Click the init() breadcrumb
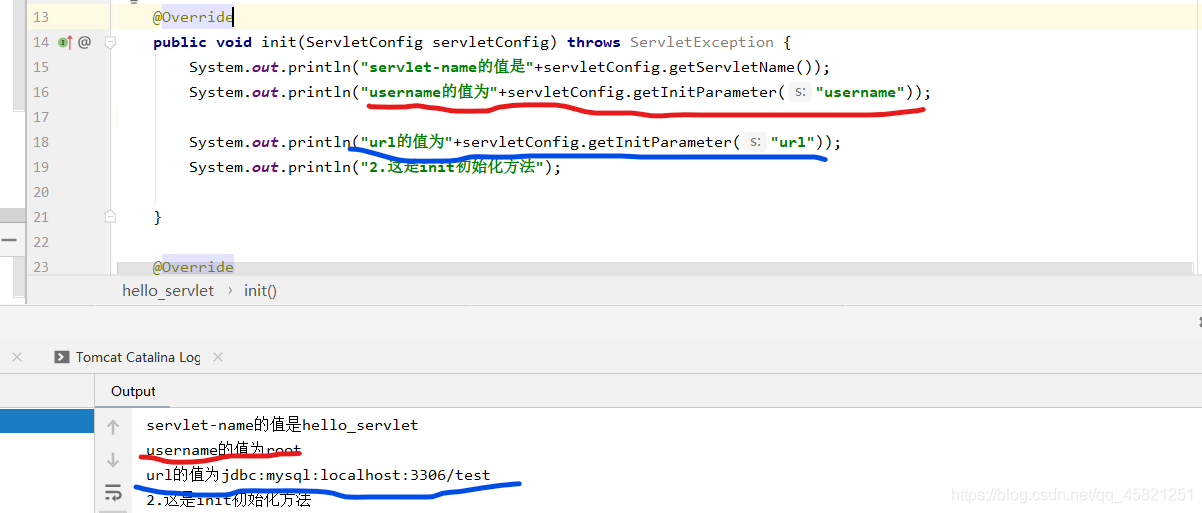The image size is (1202, 513). [260, 290]
